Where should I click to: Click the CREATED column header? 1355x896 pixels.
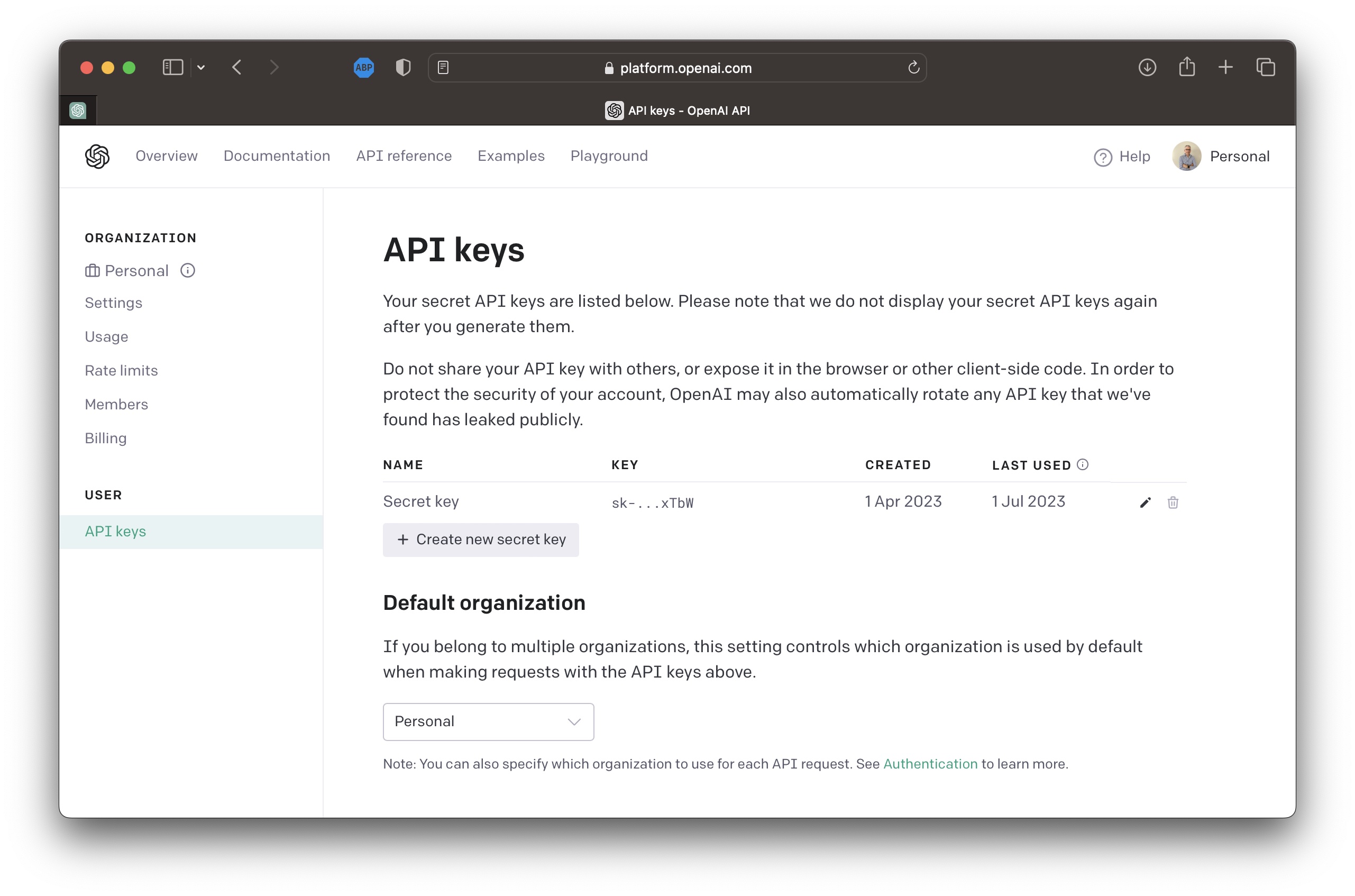tap(898, 464)
